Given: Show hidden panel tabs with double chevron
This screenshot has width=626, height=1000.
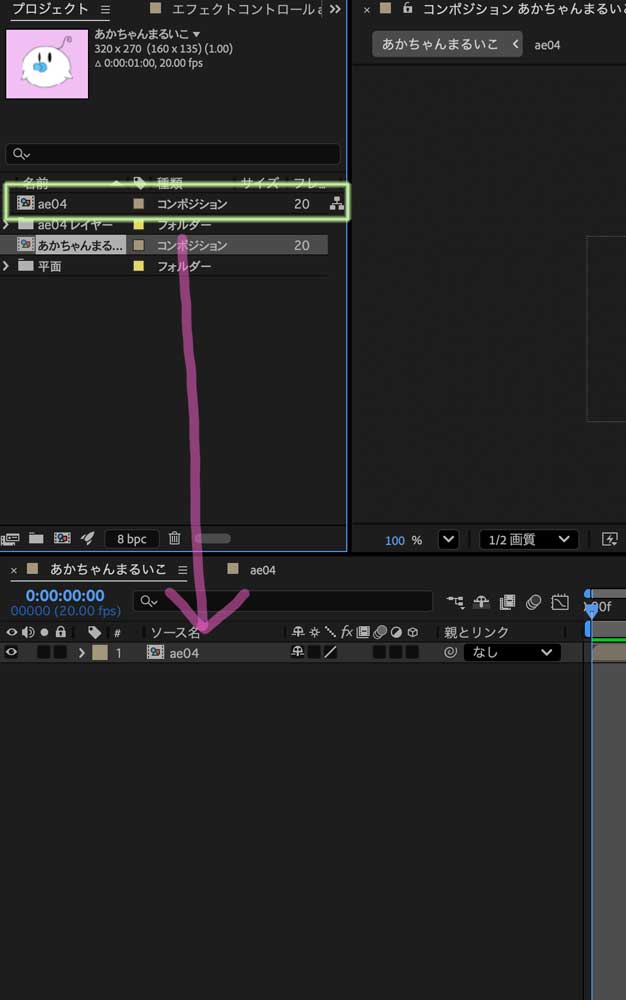Looking at the screenshot, I should click(335, 9).
